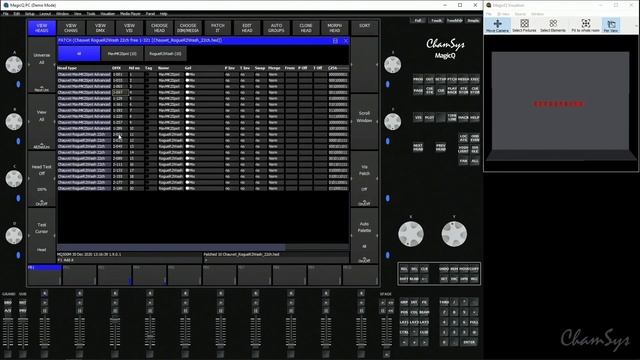Viewport: 640px width, 360px height.
Task: Click the NEXT HEAD key
Action: [x=418, y=147]
